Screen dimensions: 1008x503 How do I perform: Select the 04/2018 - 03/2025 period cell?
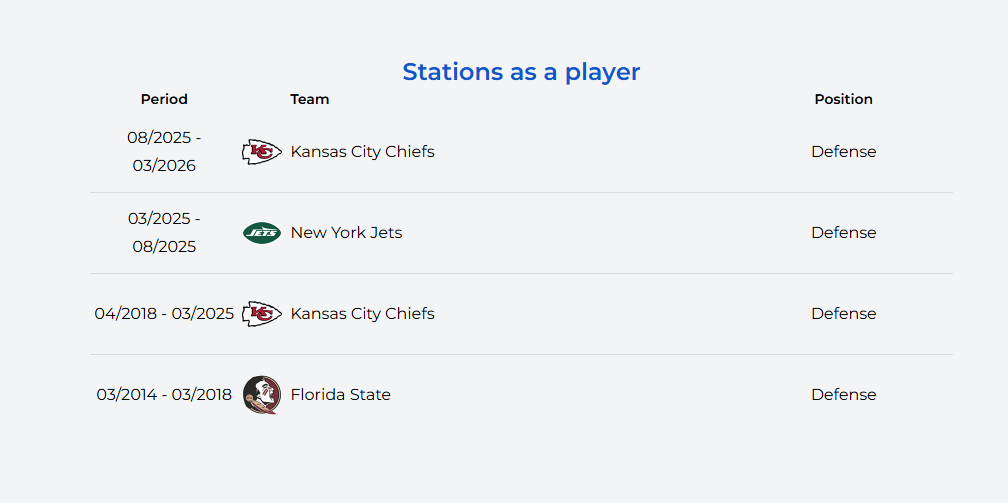click(x=164, y=314)
